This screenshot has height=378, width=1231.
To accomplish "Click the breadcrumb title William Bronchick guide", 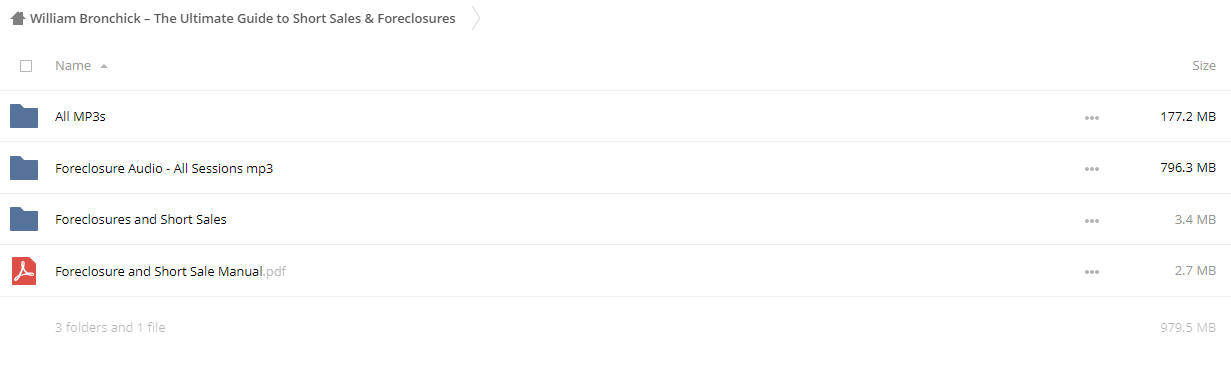I will pyautogui.click(x=243, y=18).
